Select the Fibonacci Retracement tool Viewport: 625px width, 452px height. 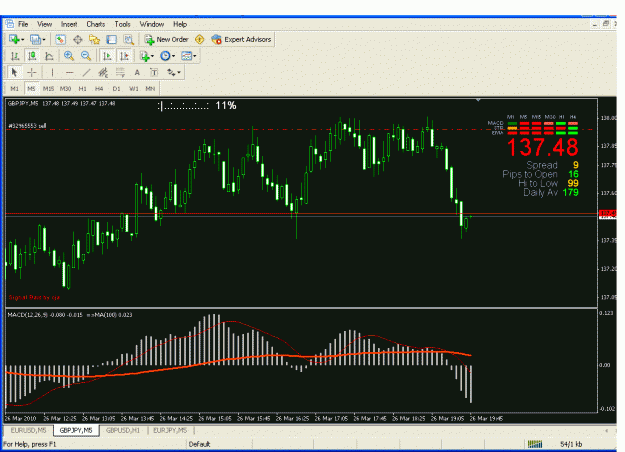tap(120, 72)
